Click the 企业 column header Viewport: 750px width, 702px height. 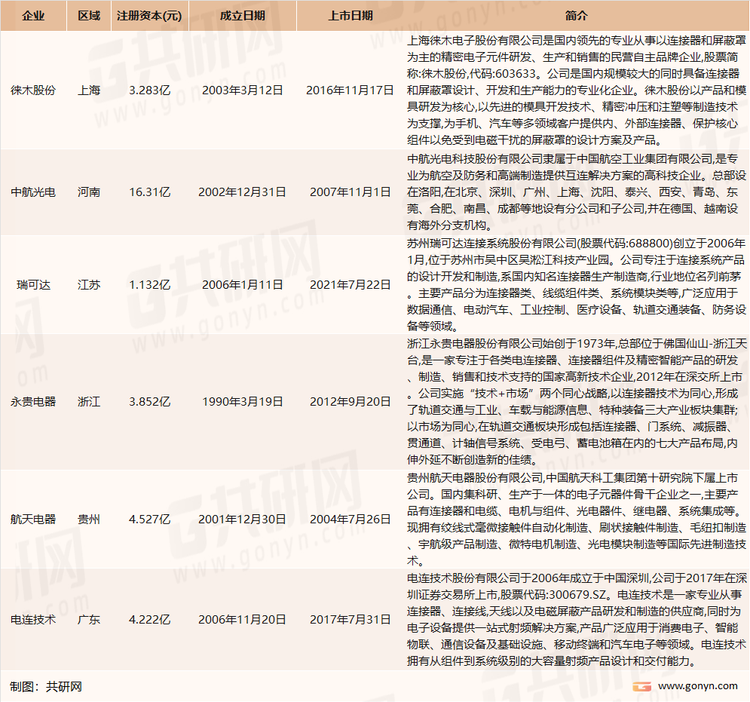tap(33, 16)
